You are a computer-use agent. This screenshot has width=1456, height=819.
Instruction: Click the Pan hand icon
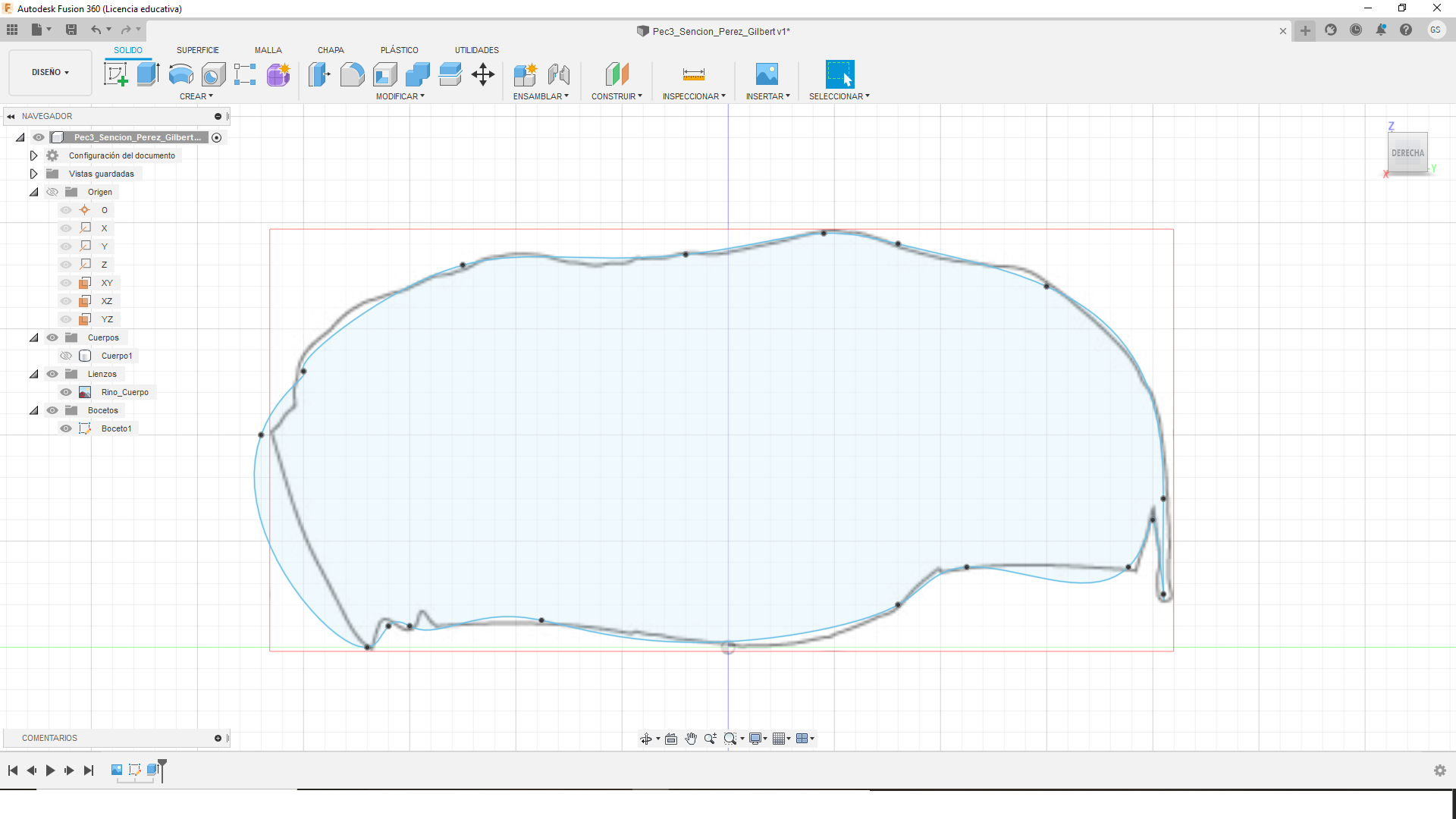691,739
